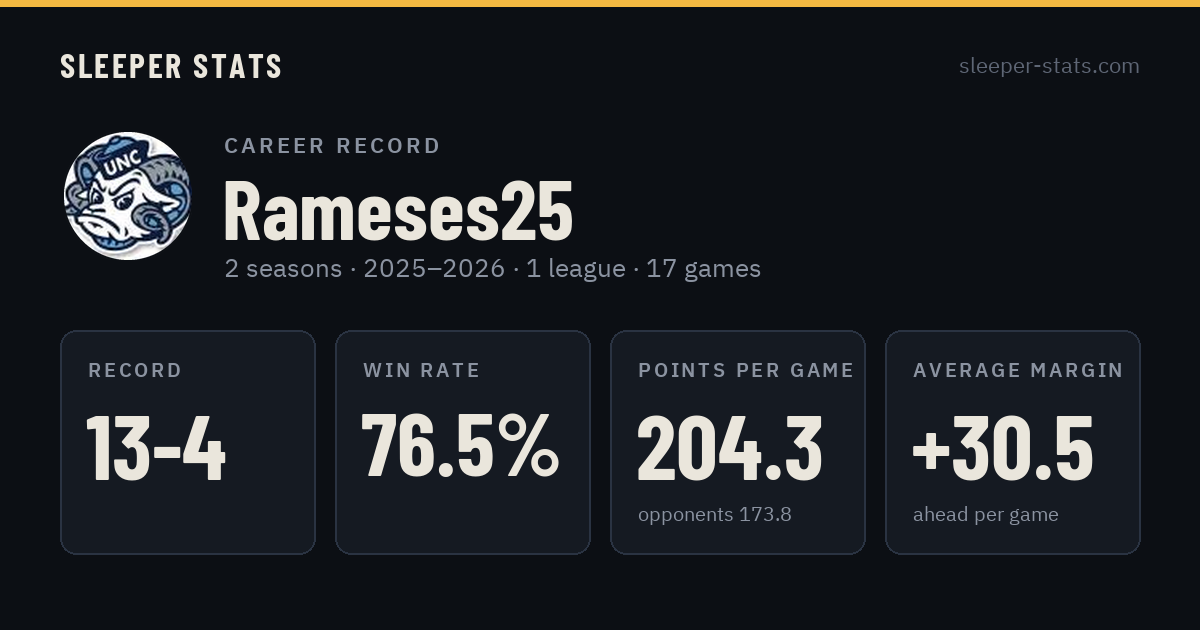Click the Rameses25 username heading
The image size is (1200, 630).
398,211
